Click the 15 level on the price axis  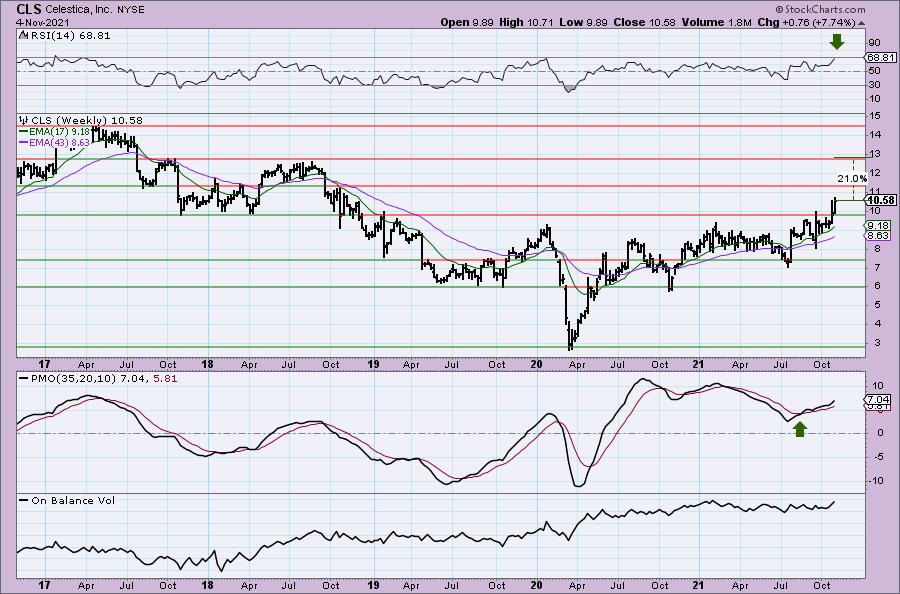875,116
